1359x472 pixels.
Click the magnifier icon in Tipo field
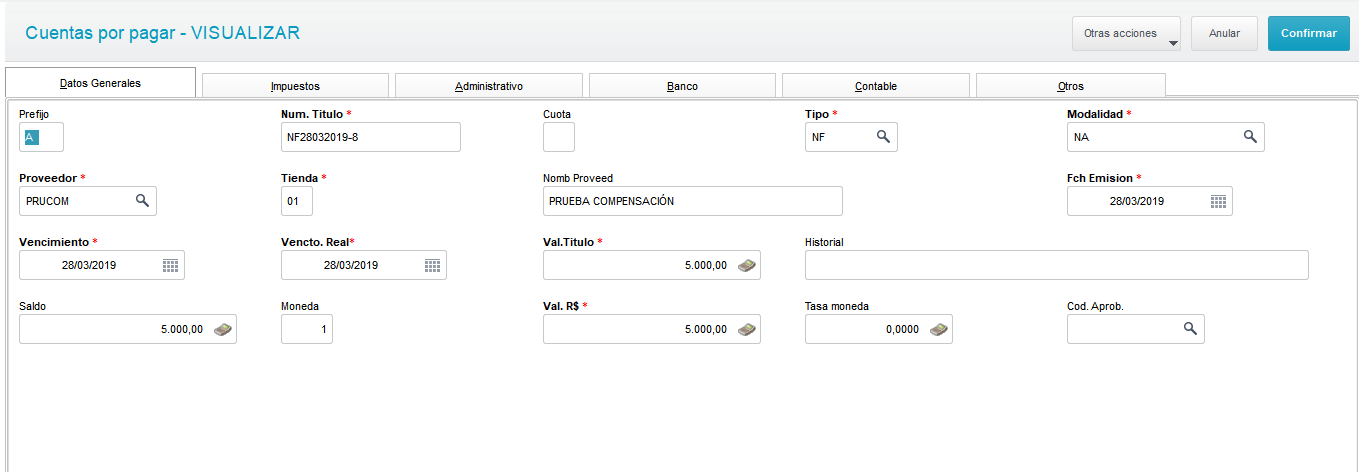tap(883, 136)
